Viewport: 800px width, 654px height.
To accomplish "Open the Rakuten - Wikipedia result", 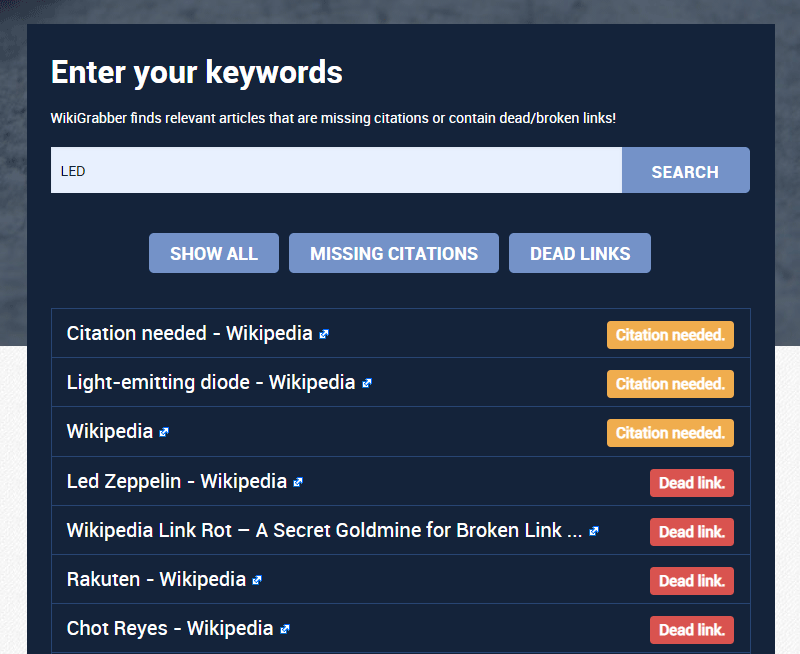I will pos(156,579).
